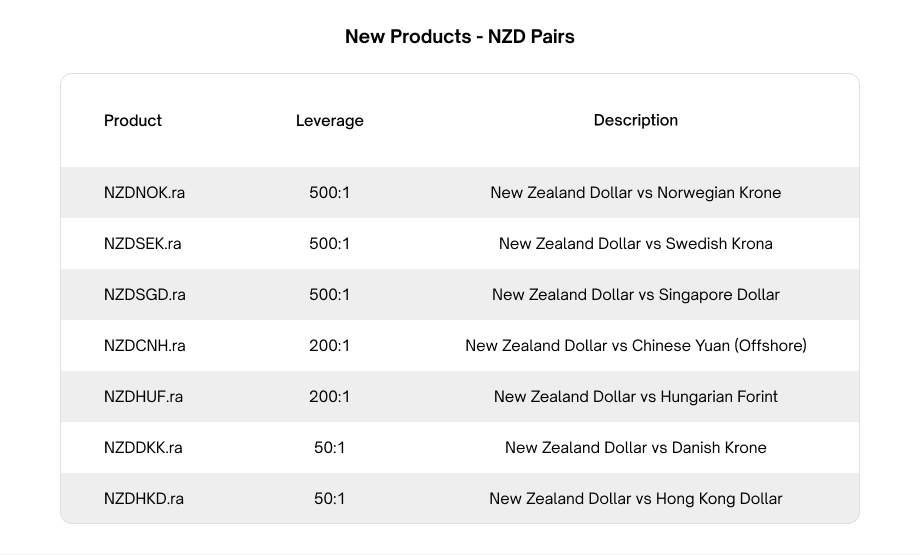The width and height of the screenshot is (920, 555).
Task: Click "New Zealand Dollar vs Hong Kong Dollar" description
Action: click(x=635, y=499)
